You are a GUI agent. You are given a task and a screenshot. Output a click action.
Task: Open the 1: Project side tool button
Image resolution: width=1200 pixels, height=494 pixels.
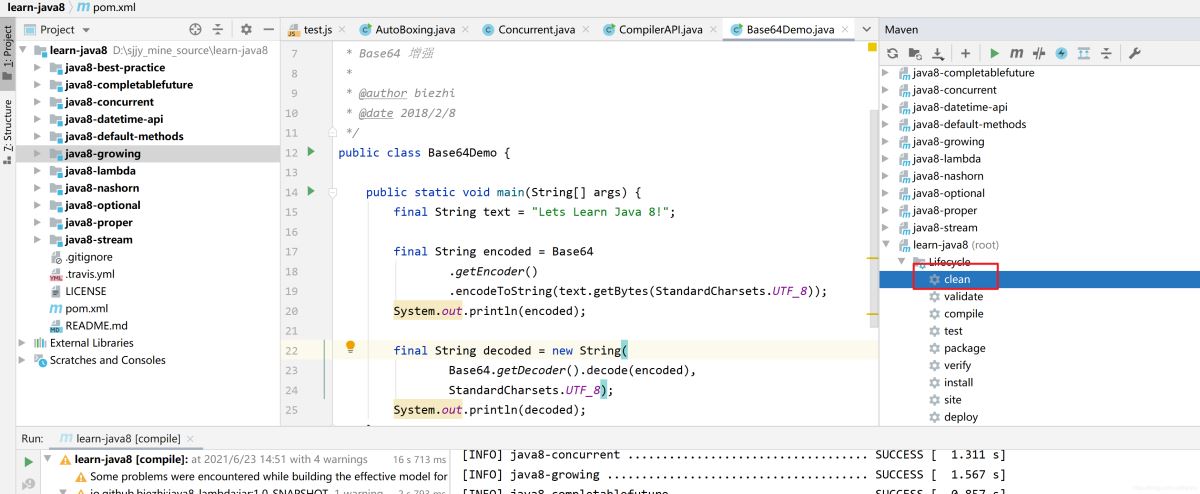[8, 53]
